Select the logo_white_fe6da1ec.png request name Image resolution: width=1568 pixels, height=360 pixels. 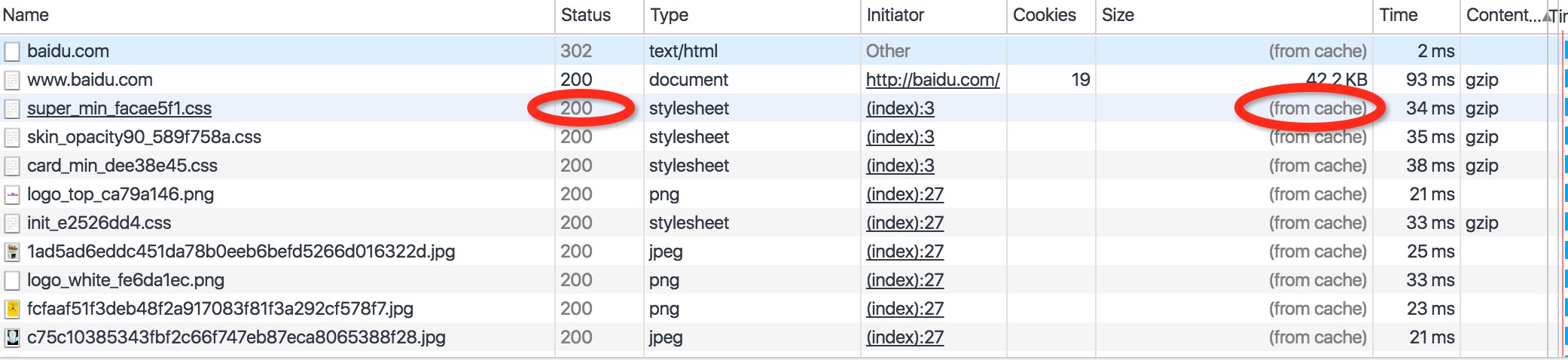click(126, 280)
